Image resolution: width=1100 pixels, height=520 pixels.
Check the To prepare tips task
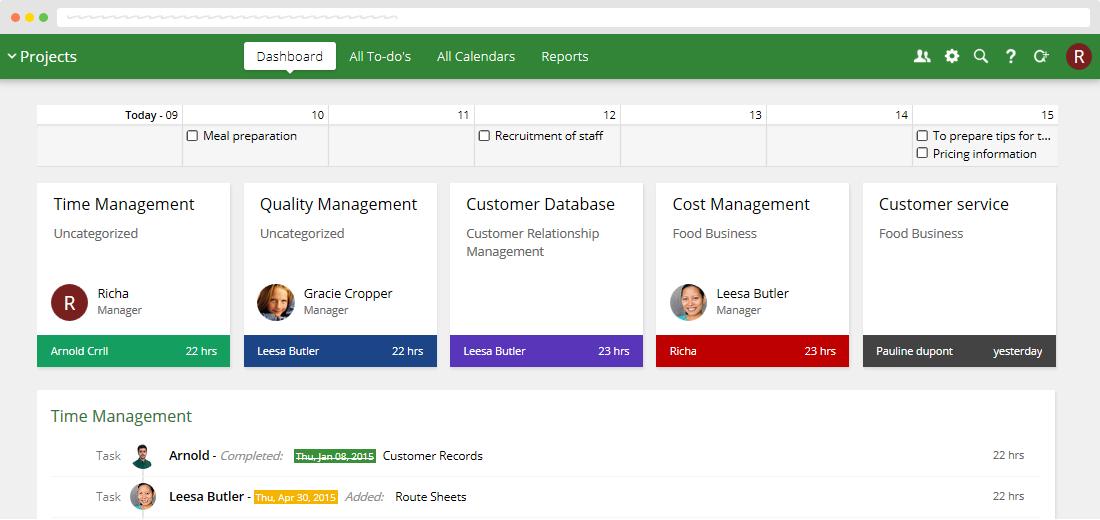click(x=922, y=136)
